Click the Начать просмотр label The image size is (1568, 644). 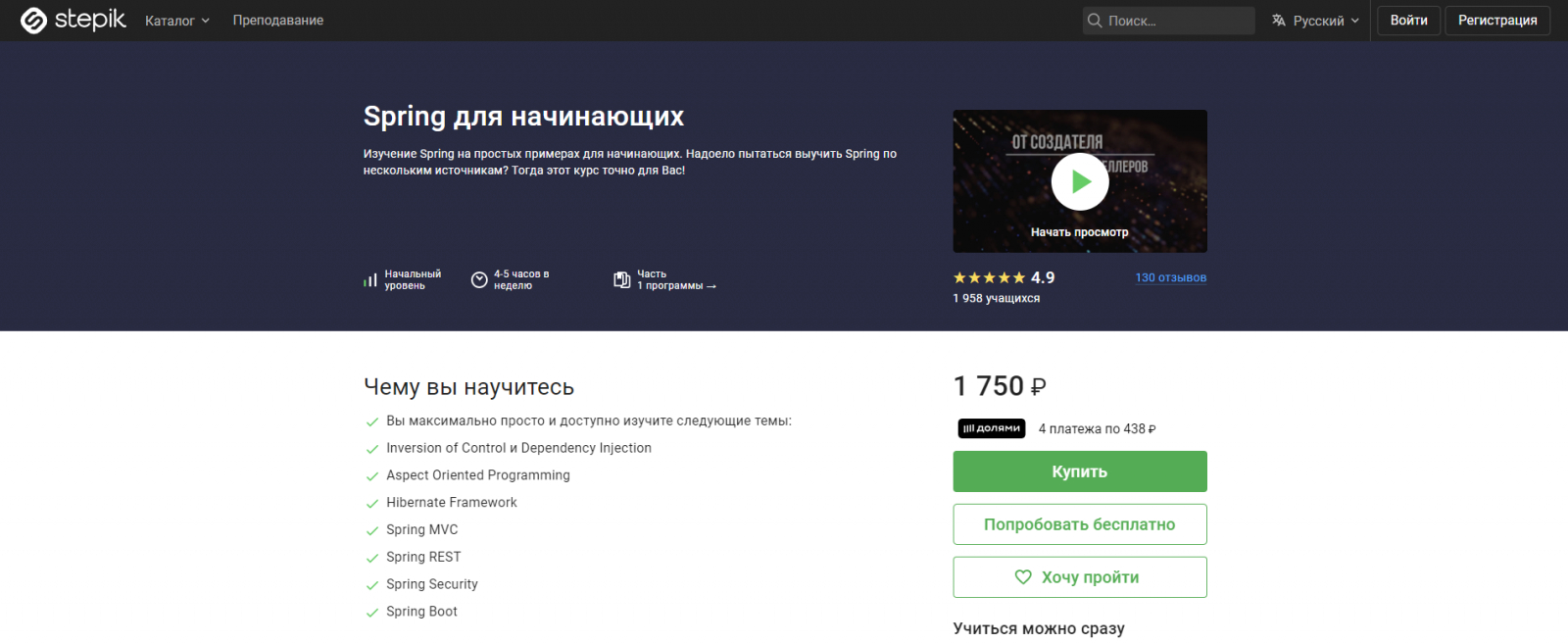[1080, 232]
